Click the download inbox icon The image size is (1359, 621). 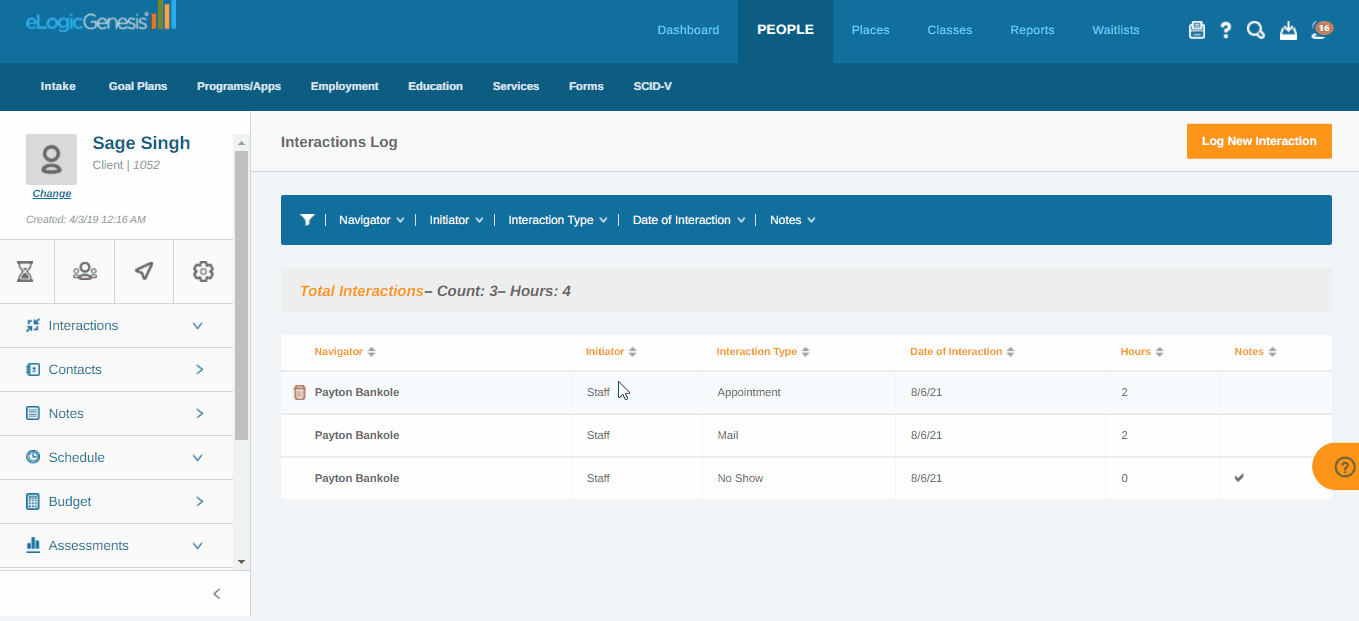tap(1288, 30)
